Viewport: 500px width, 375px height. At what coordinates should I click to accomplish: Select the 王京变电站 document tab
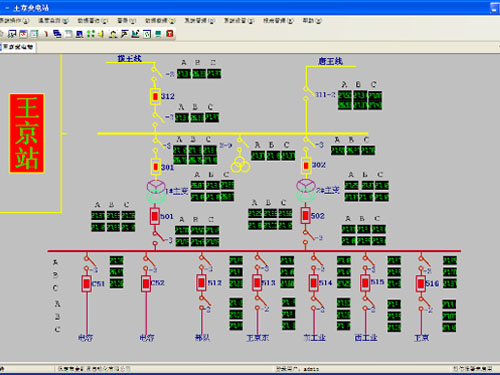[x=17, y=47]
